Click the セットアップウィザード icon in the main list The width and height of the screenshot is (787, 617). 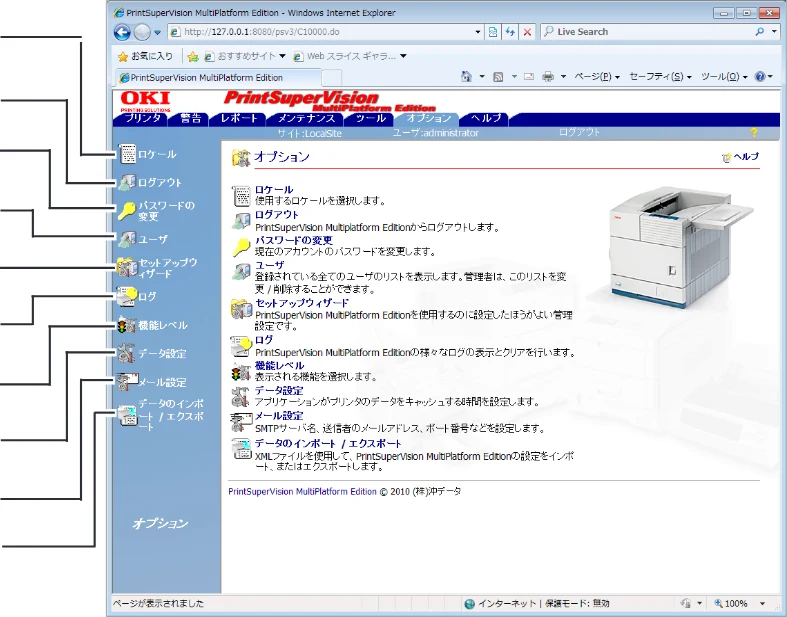point(241,309)
